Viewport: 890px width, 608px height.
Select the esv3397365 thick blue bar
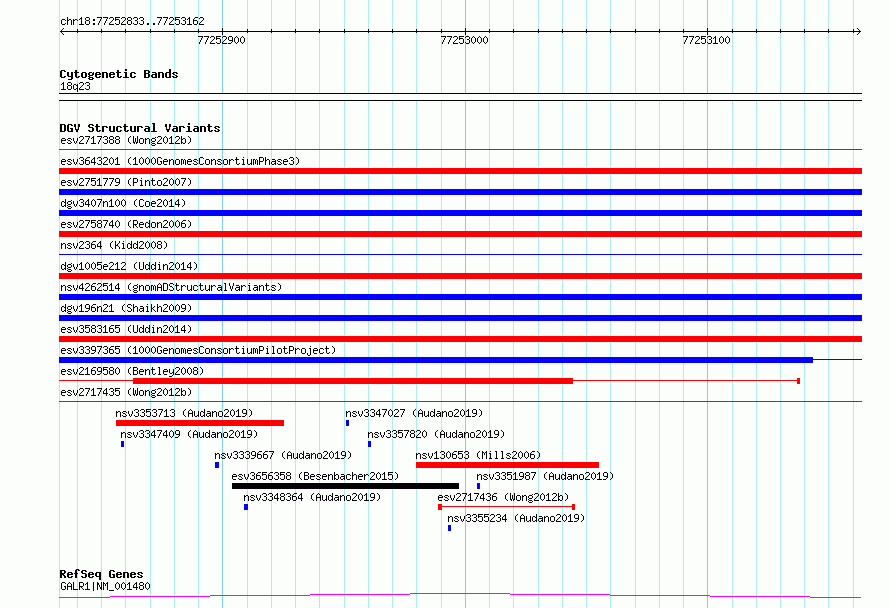click(x=436, y=360)
